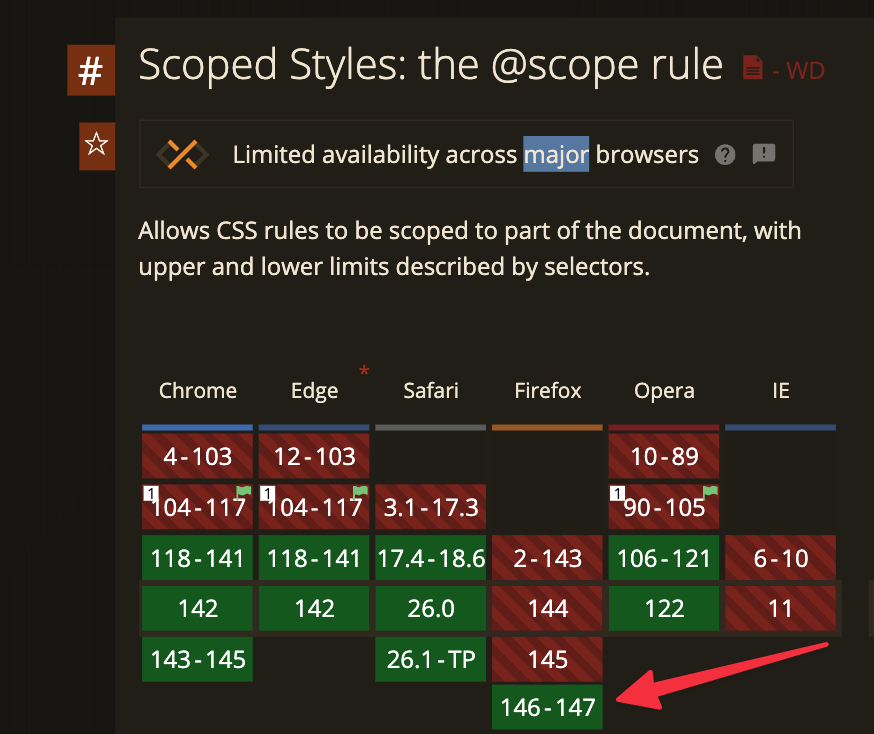This screenshot has width=874, height=734.
Task: Select Safari 26.1-TP cell
Action: (x=430, y=659)
